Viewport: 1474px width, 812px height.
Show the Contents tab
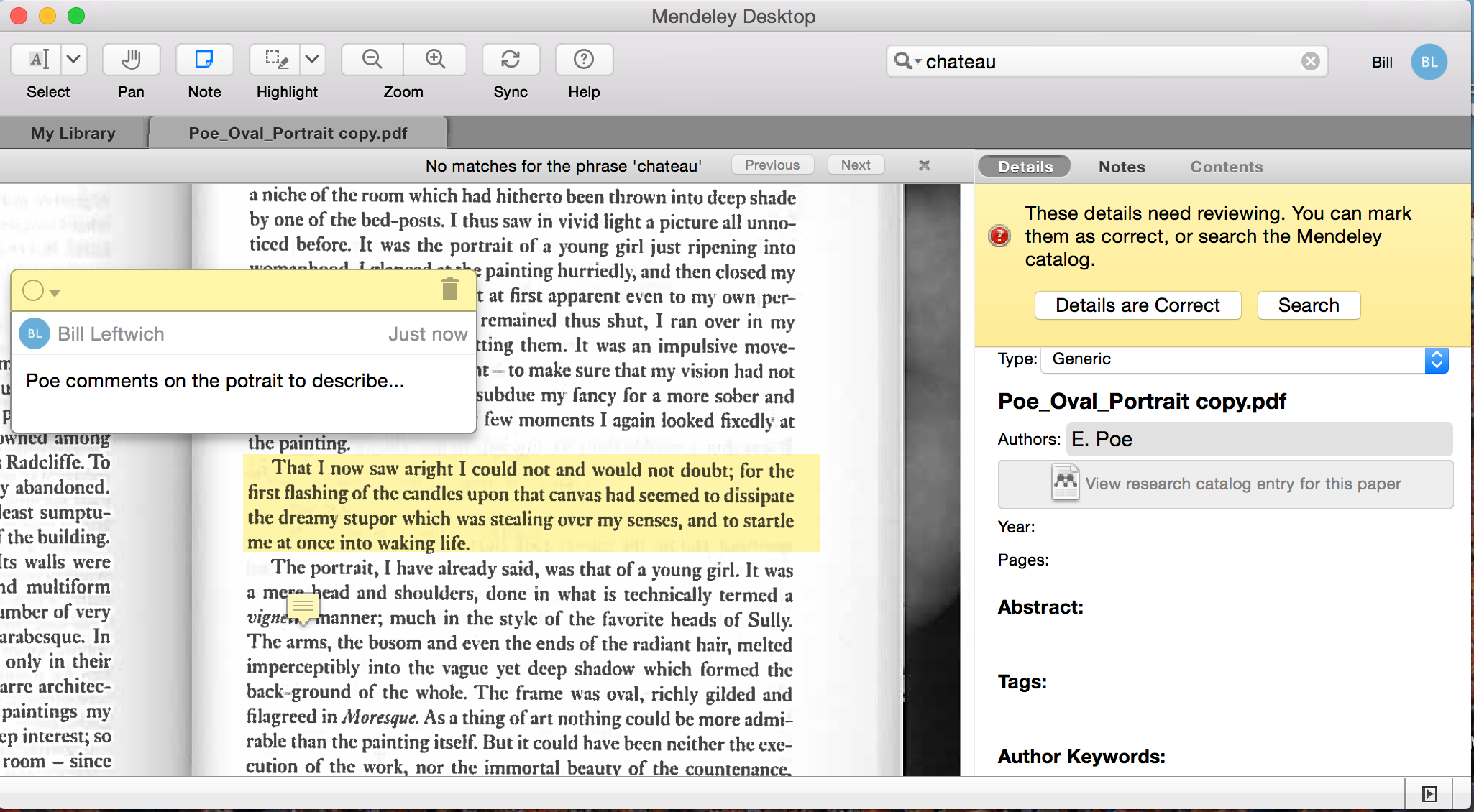(1227, 167)
